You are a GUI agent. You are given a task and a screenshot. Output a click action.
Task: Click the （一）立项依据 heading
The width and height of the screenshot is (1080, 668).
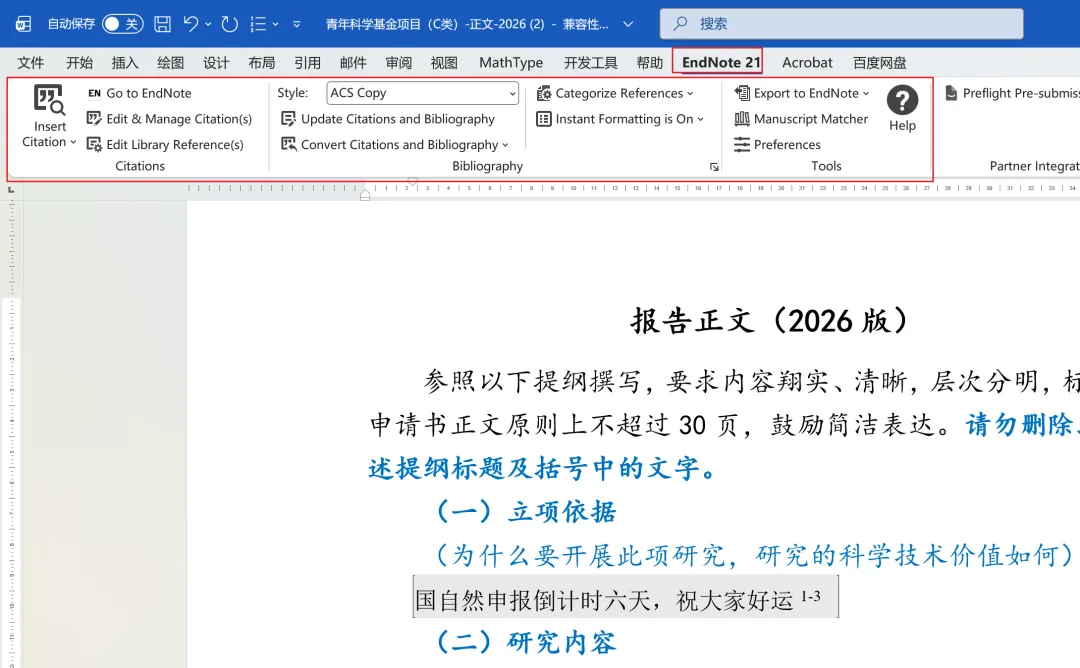(527, 511)
